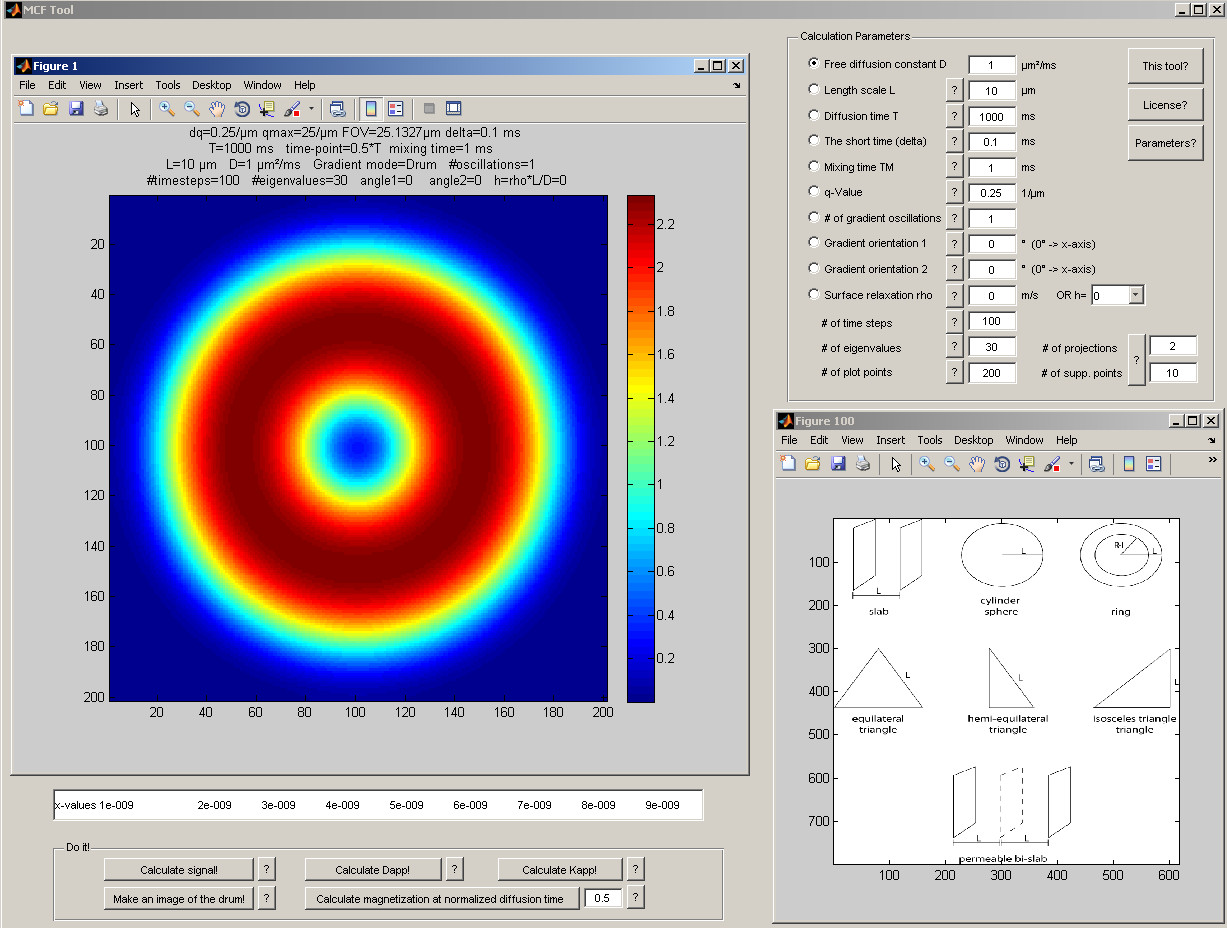
Task: Click the 'License?' button
Action: pyautogui.click(x=1165, y=104)
